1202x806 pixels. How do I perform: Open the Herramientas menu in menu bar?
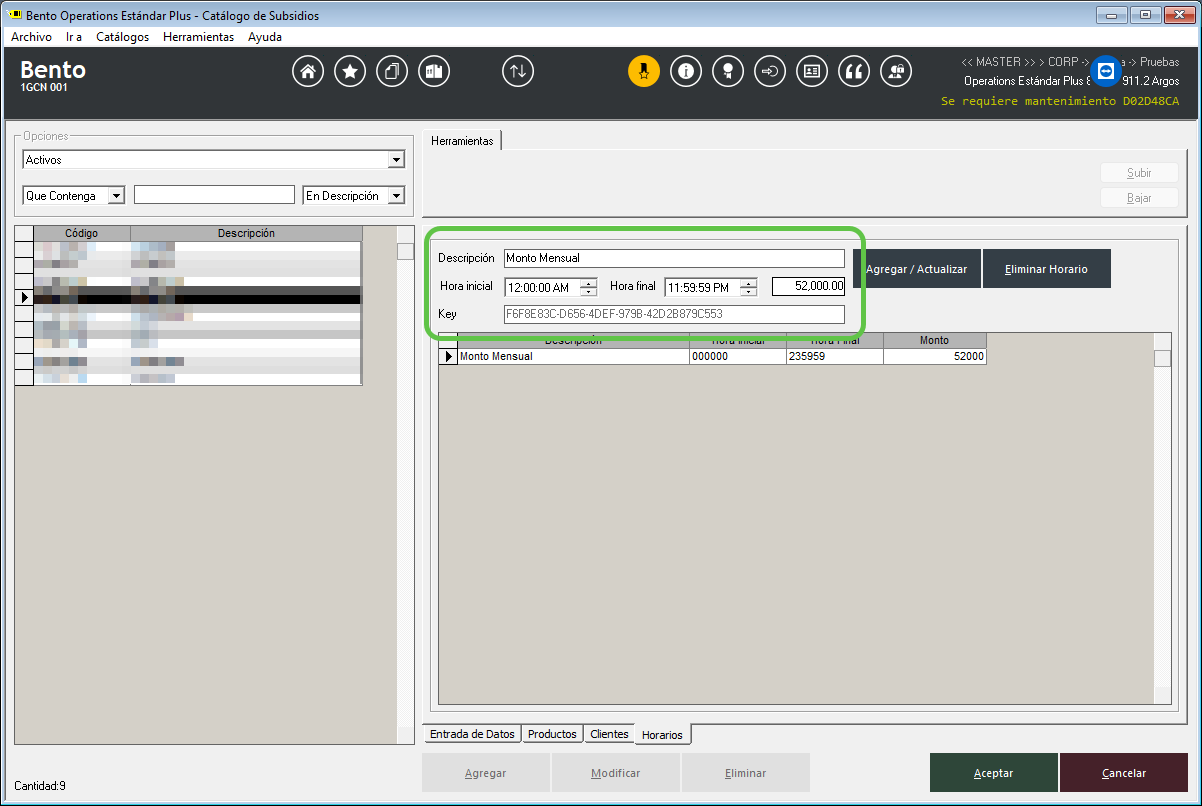tap(198, 37)
